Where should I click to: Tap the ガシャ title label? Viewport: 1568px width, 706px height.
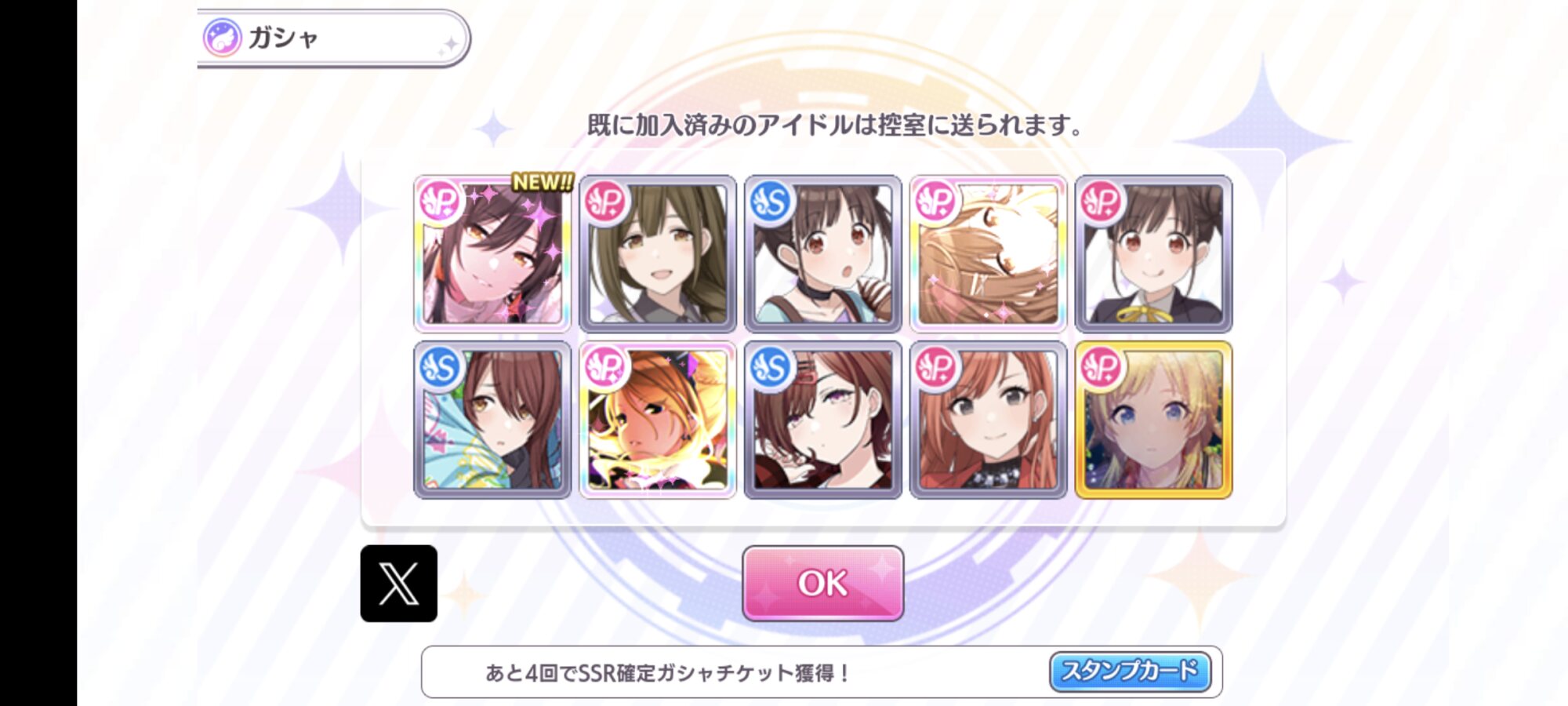click(283, 38)
